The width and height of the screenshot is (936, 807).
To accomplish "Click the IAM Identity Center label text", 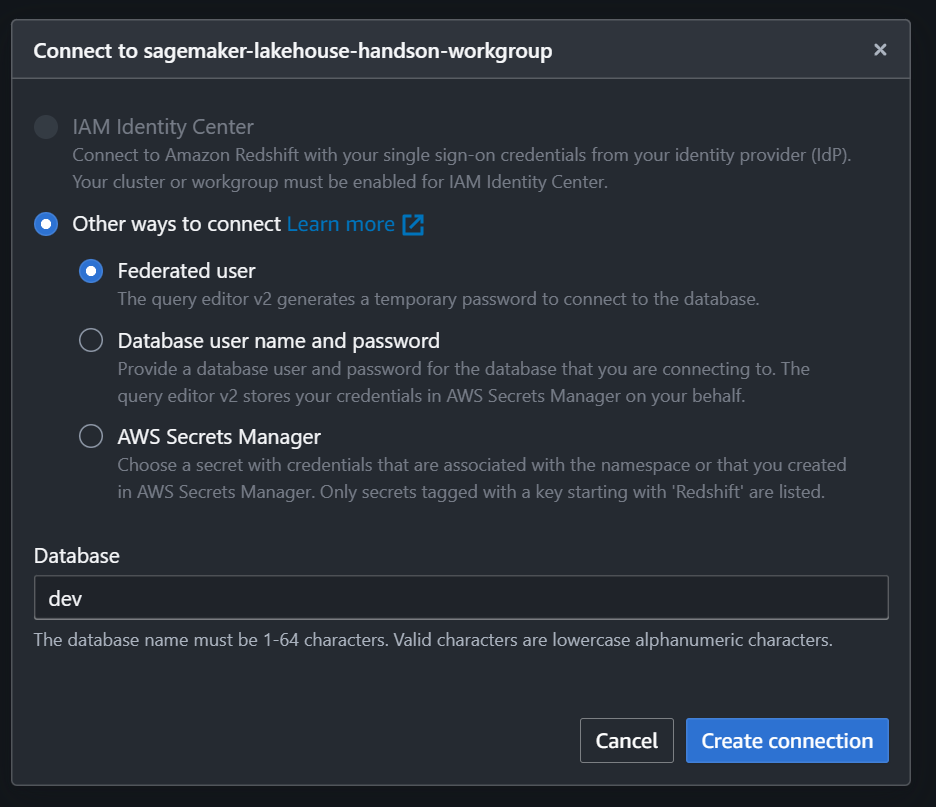I will (x=163, y=127).
